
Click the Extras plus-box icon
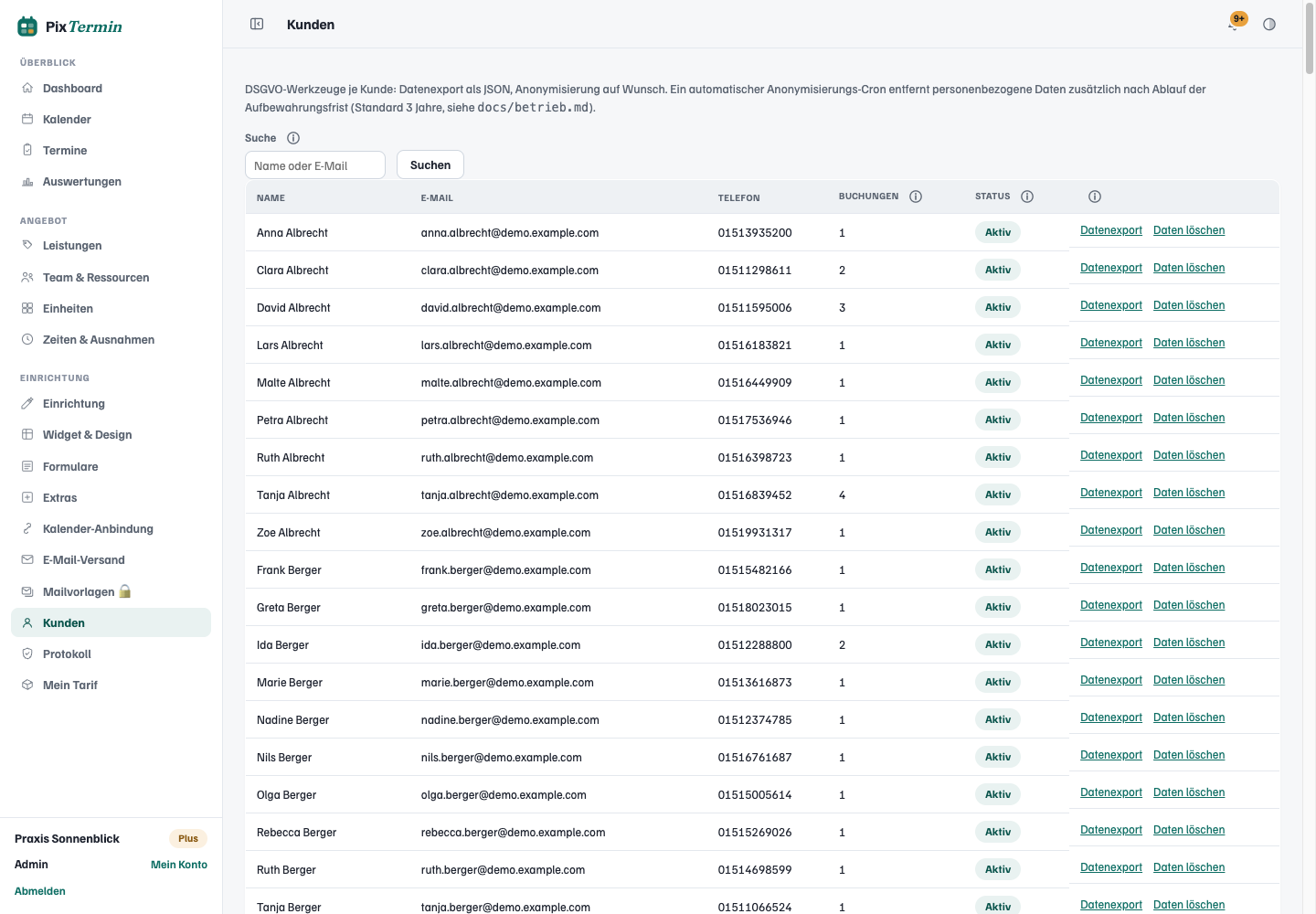pos(27,497)
